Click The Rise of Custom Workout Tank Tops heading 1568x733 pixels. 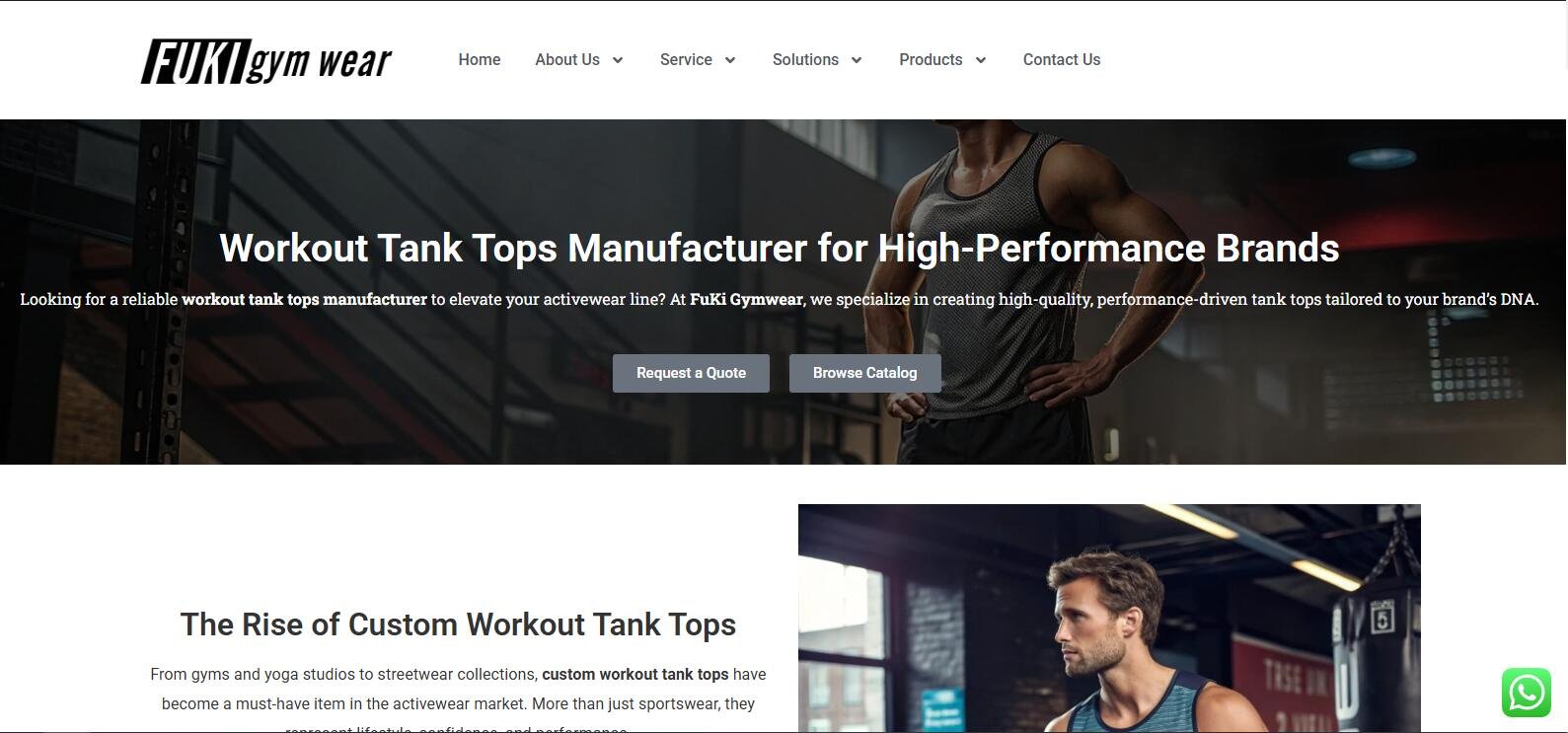point(458,624)
